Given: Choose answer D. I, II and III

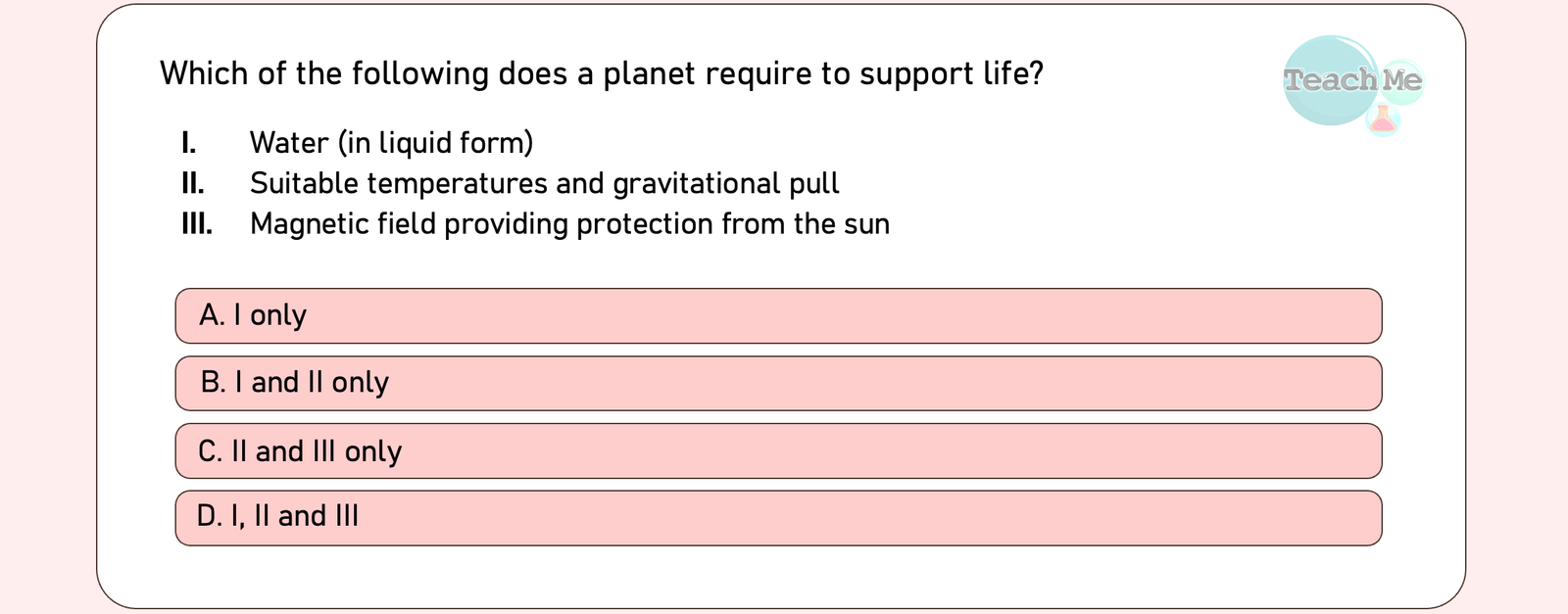Looking at the screenshot, I should click(778, 517).
